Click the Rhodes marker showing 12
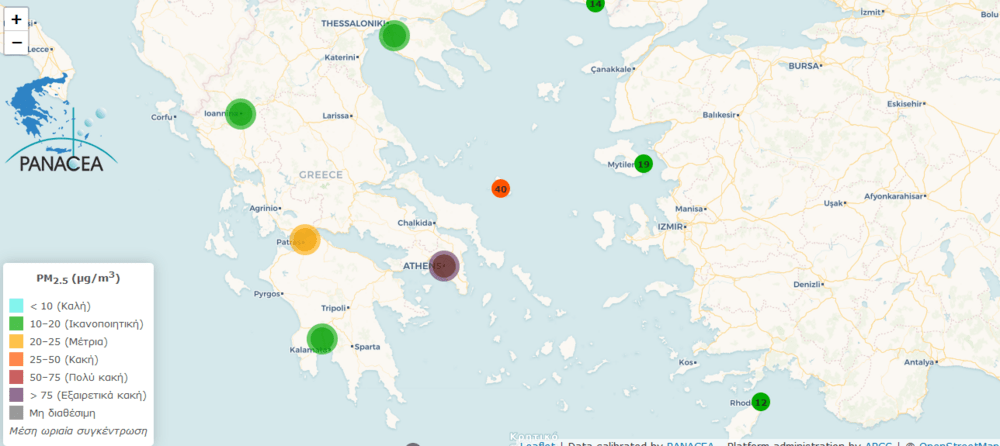 coord(761,402)
